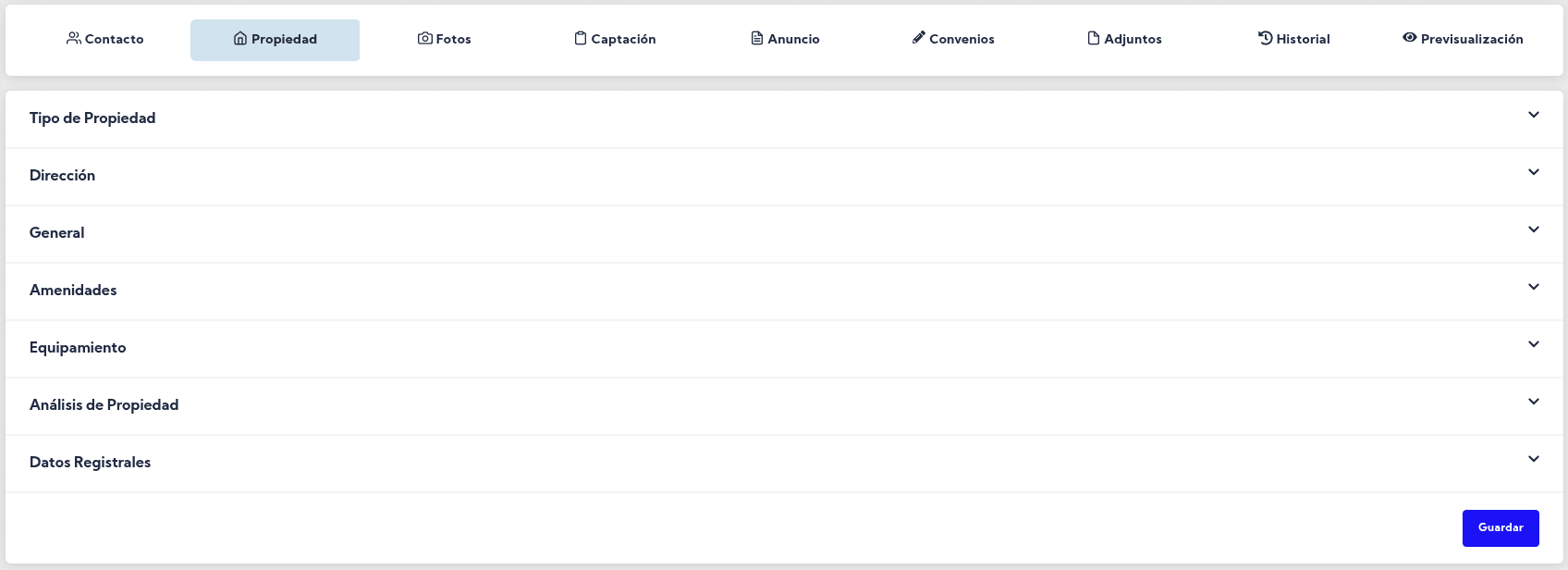Click the document icon beside Anuncio

coord(757,39)
